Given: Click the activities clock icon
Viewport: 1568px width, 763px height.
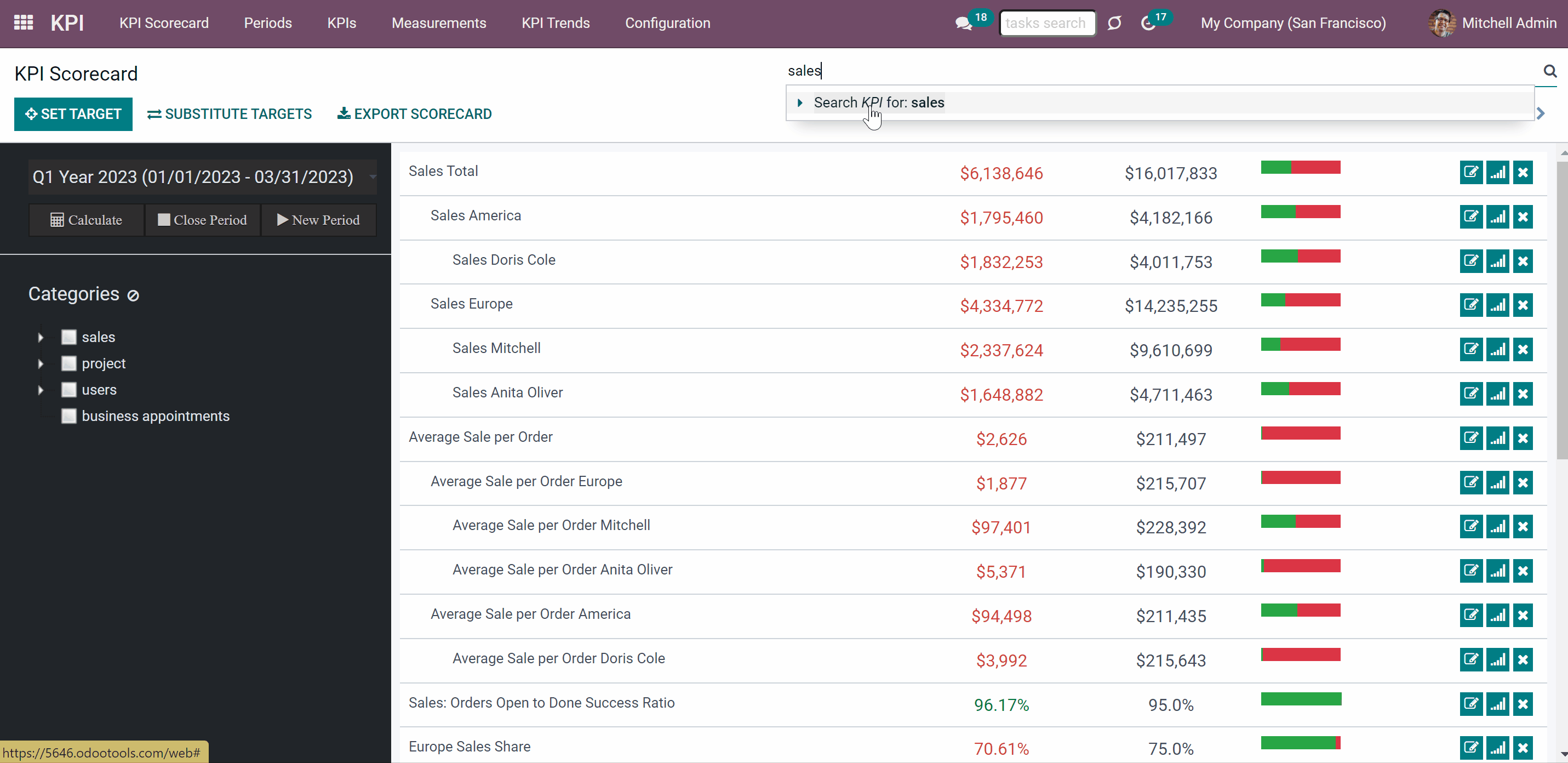Looking at the screenshot, I should click(1147, 23).
